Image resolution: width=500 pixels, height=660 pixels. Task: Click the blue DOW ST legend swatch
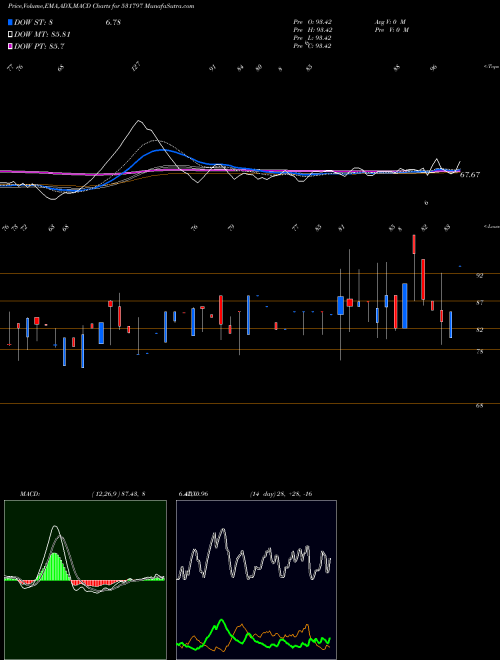tap(10, 22)
